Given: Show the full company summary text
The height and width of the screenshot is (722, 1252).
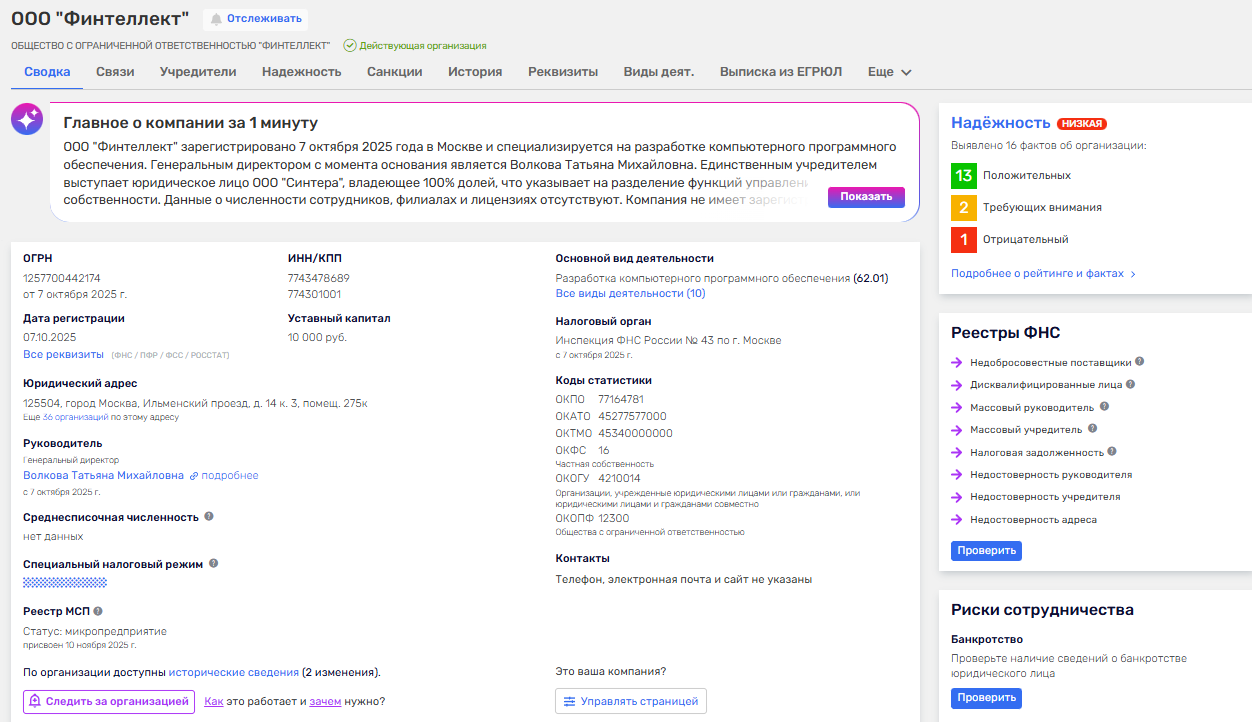Looking at the screenshot, I should [x=865, y=197].
